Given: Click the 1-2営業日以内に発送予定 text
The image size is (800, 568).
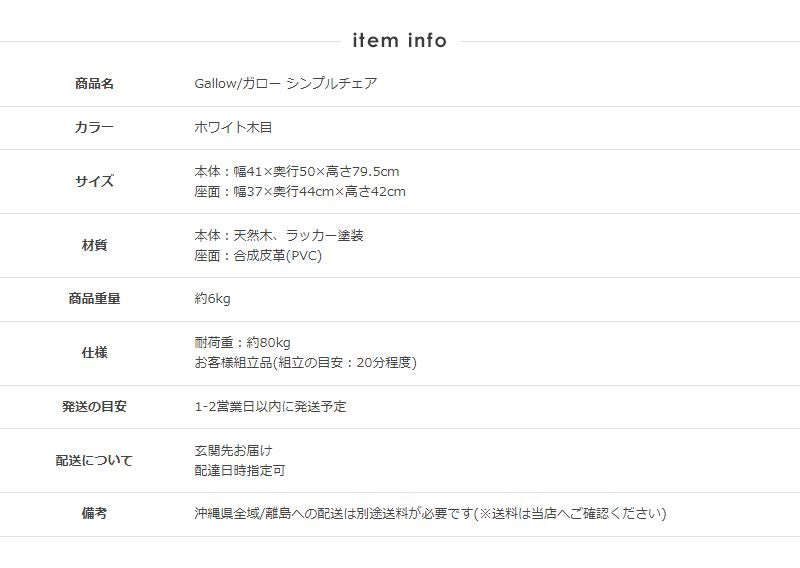Looking at the screenshot, I should (270, 407).
